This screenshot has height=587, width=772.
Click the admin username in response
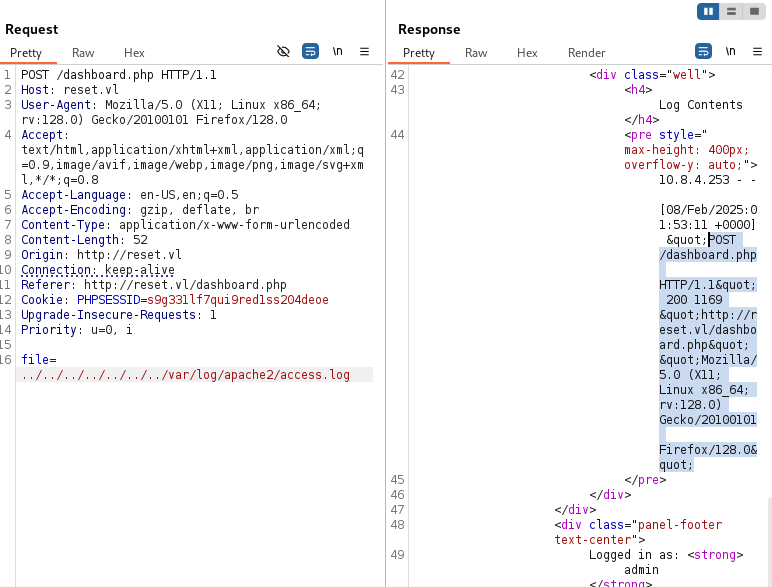642,570
